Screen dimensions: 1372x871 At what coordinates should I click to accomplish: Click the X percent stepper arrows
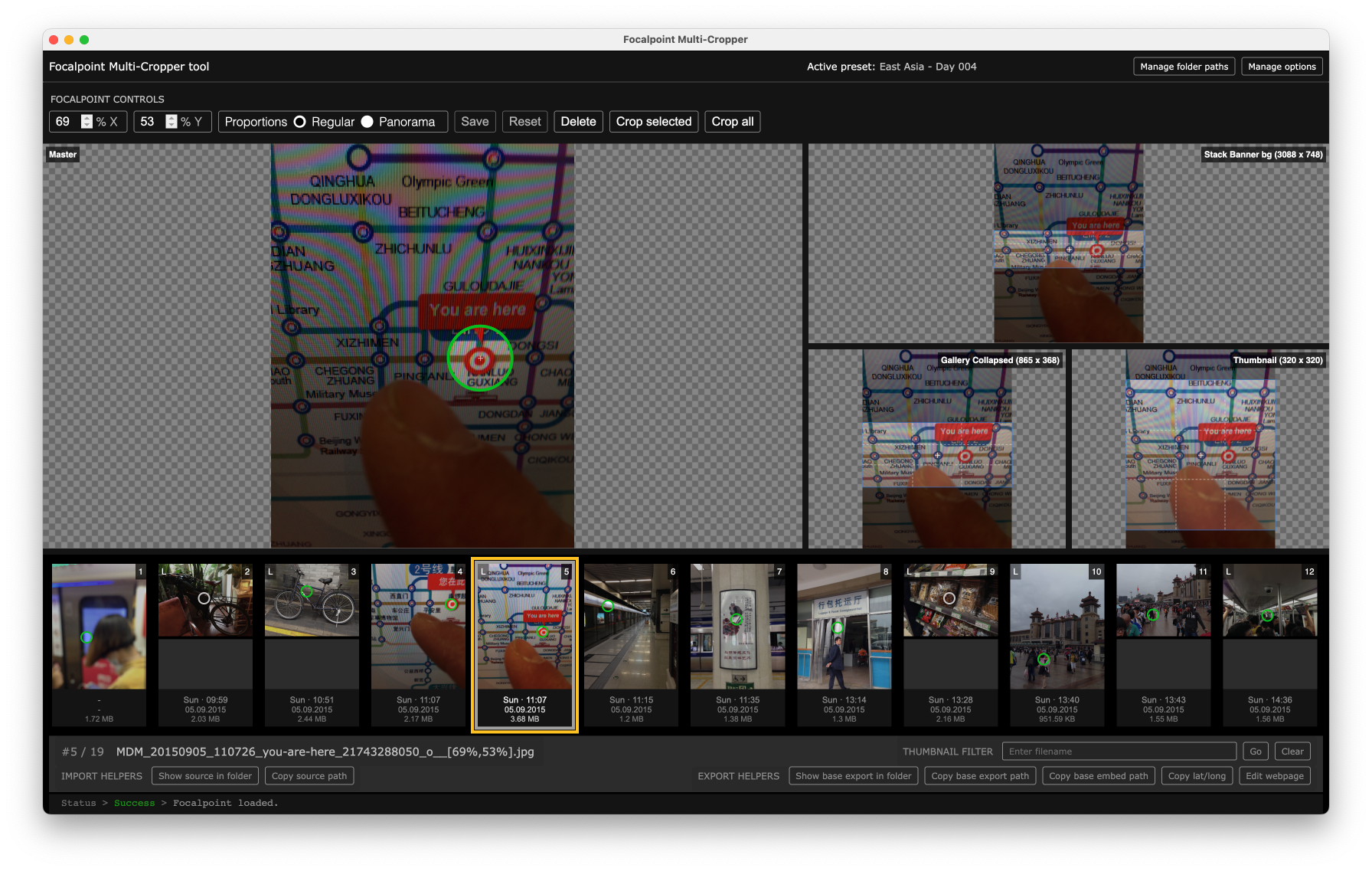coord(87,122)
